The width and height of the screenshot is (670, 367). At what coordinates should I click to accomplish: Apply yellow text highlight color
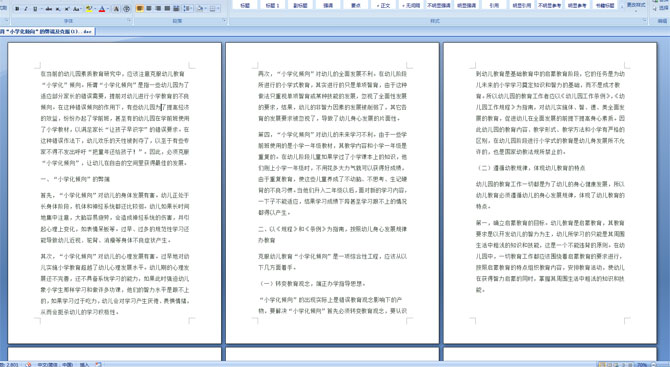click(89, 9)
